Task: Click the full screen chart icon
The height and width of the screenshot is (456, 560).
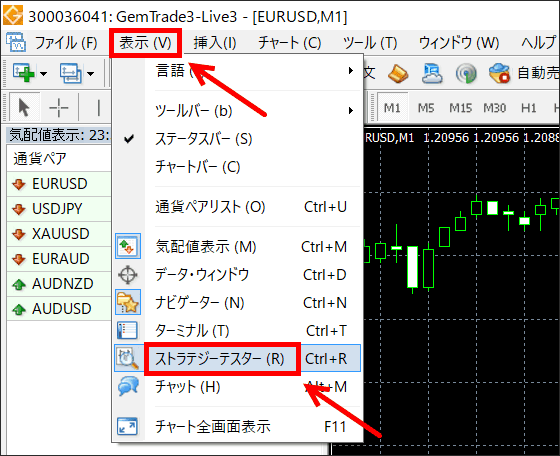Action: [x=128, y=426]
